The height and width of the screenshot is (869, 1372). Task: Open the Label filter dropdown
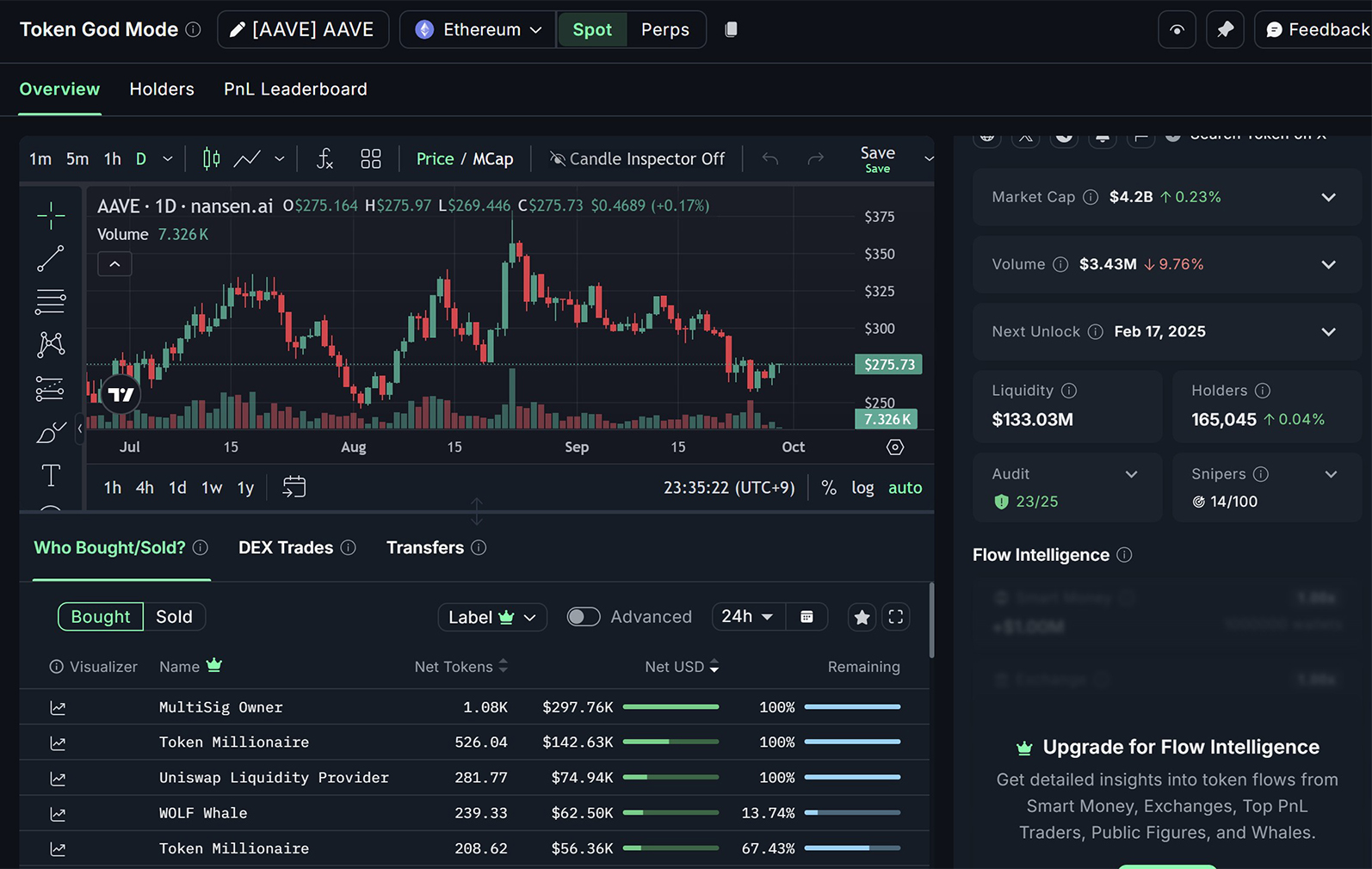[x=492, y=617]
